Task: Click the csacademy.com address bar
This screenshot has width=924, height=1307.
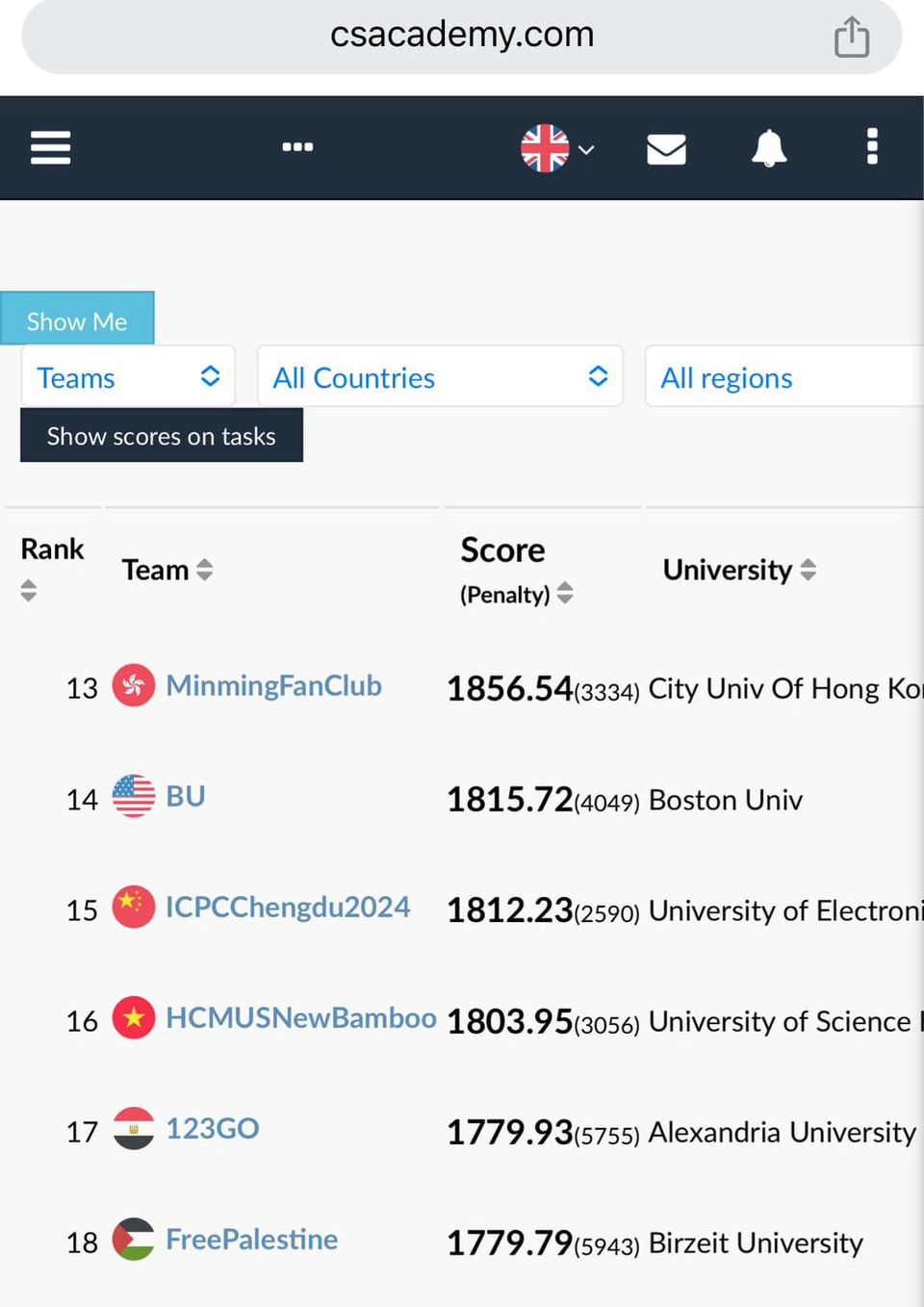Action: pyautogui.click(x=462, y=36)
